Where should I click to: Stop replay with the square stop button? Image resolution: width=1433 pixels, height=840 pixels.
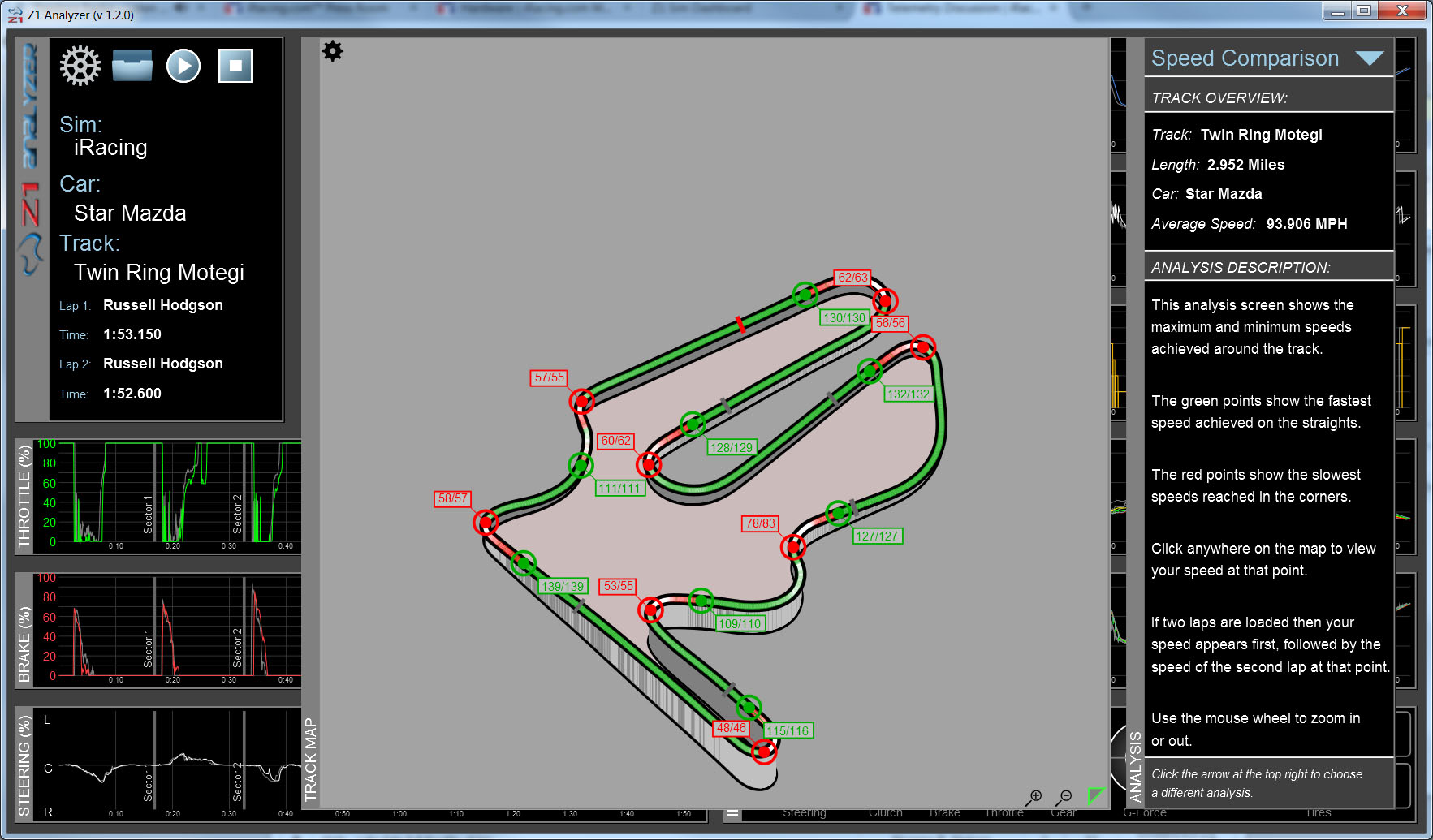click(x=235, y=66)
